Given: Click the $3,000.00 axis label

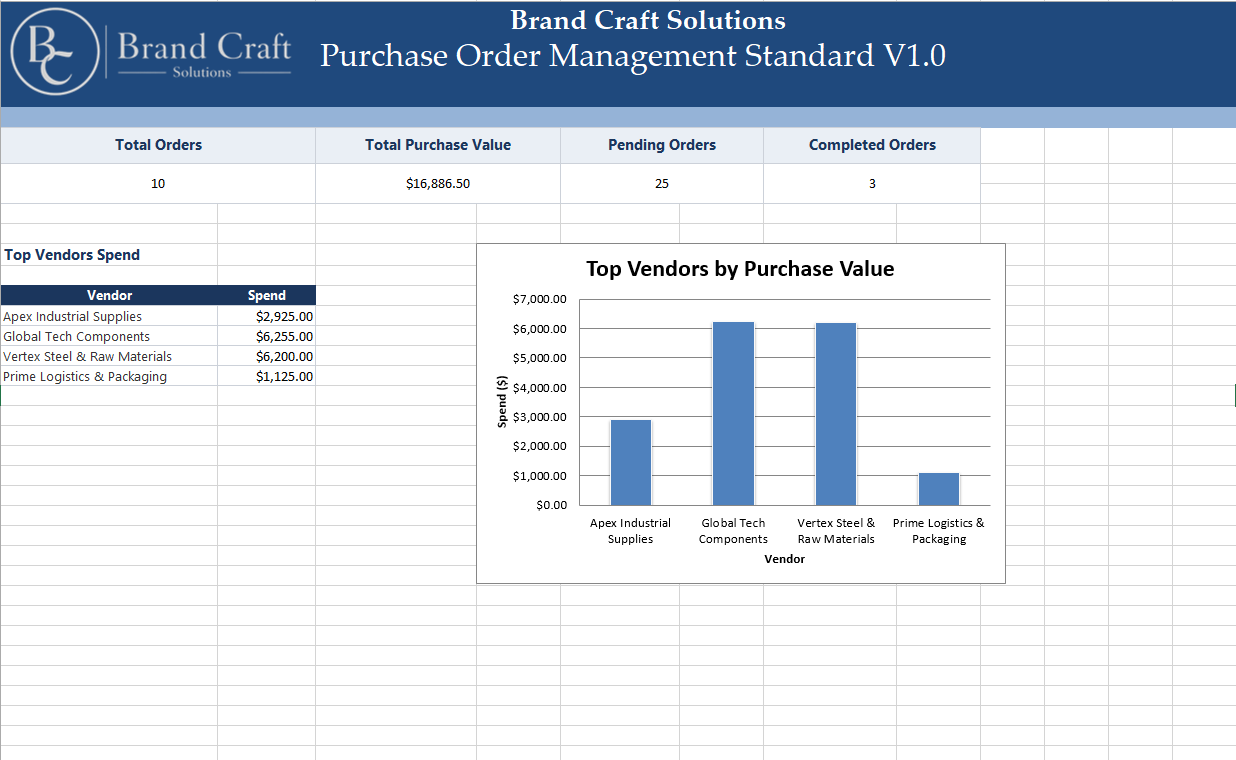Looking at the screenshot, I should point(540,417).
